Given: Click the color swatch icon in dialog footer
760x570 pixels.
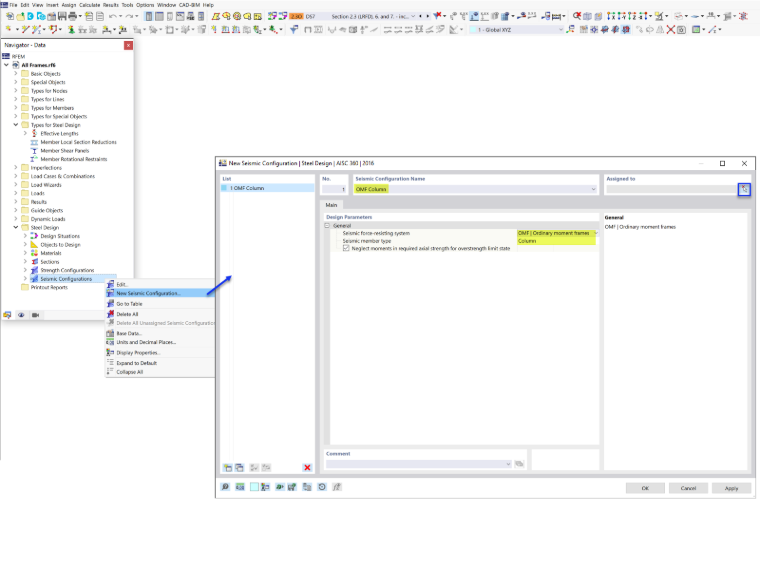Looking at the screenshot, I should pyautogui.click(x=254, y=487).
